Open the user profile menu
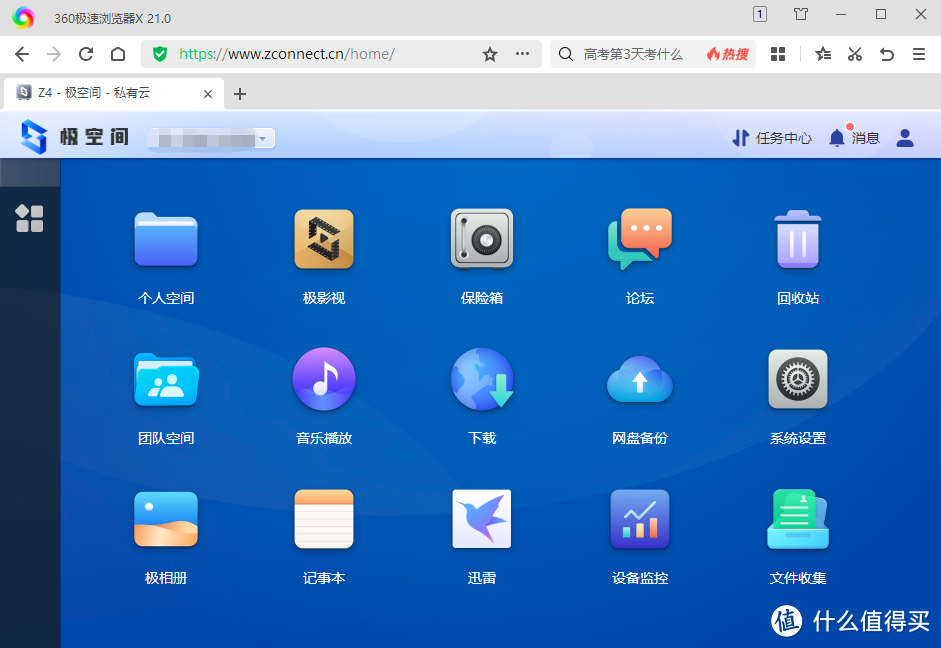This screenshot has width=941, height=648. click(905, 138)
